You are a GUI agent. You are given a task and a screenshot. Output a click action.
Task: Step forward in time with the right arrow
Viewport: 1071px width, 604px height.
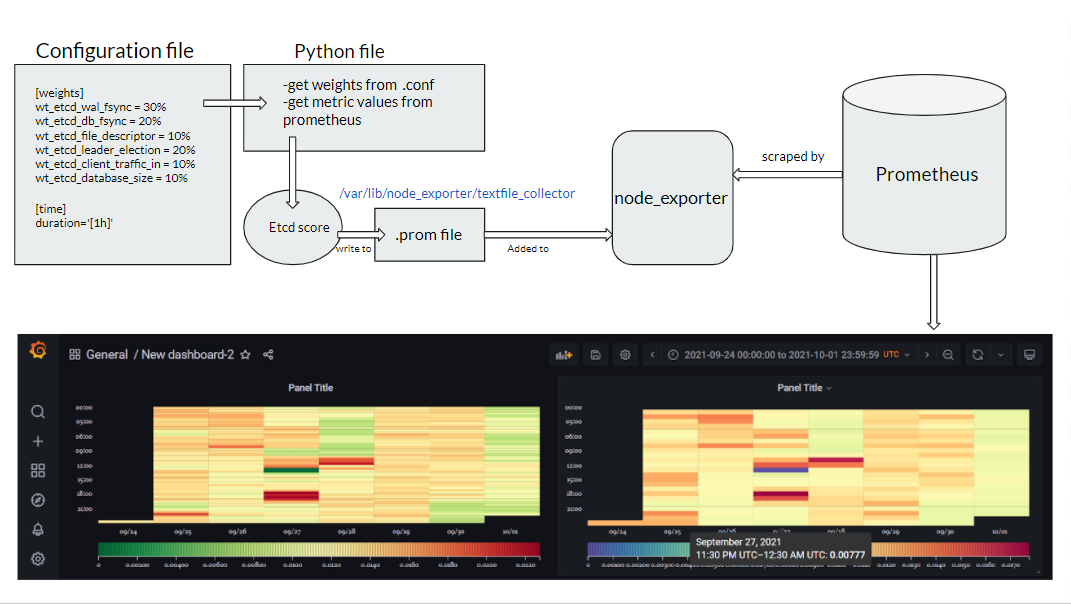927,354
